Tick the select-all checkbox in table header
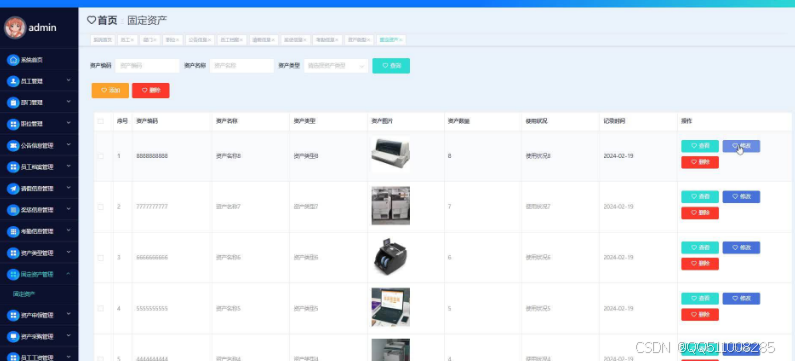Viewport: 795px width, 361px height. 100,121
